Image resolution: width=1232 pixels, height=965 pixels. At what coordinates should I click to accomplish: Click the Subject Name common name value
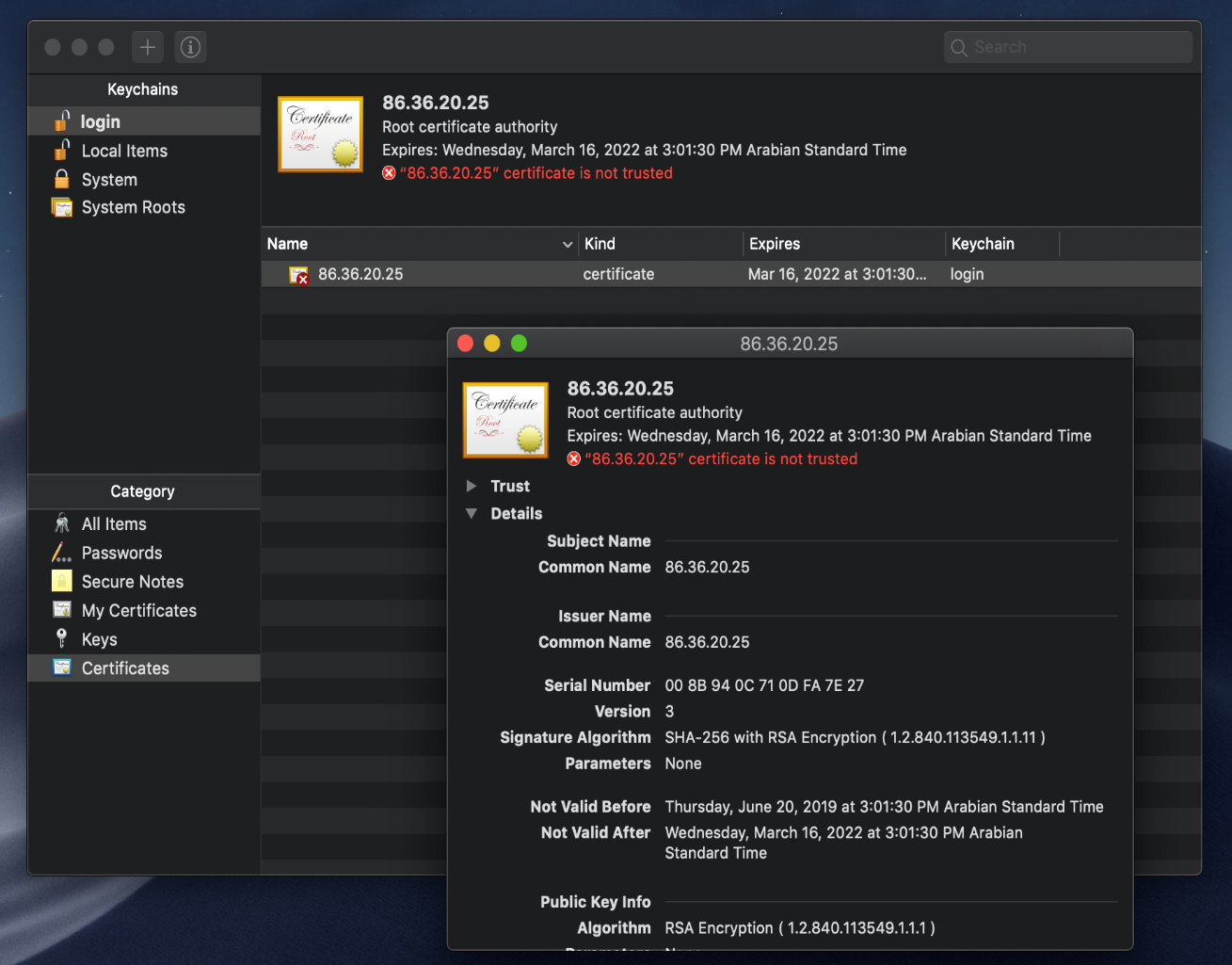pyautogui.click(x=708, y=567)
